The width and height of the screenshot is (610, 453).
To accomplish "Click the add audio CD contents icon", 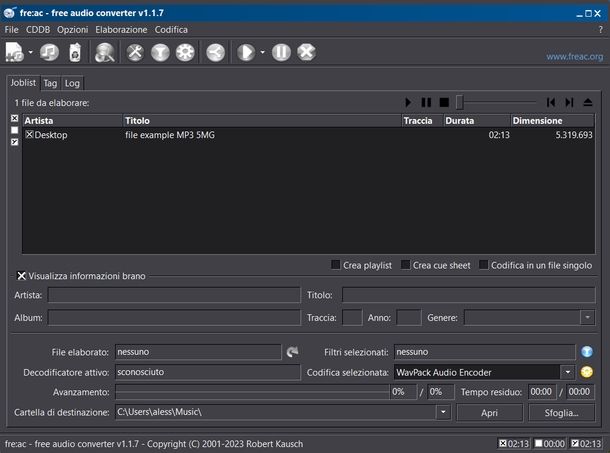I will 49,52.
